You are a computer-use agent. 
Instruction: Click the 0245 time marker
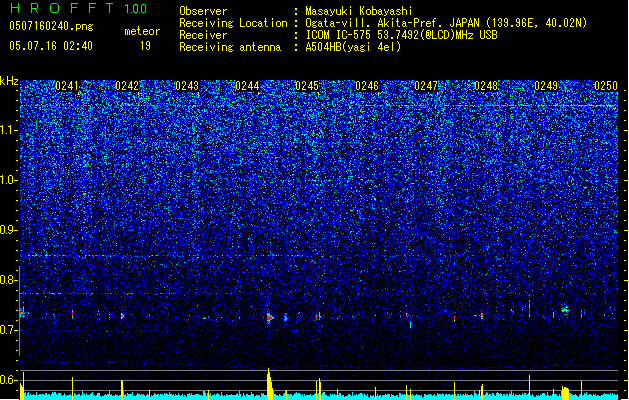(307, 86)
